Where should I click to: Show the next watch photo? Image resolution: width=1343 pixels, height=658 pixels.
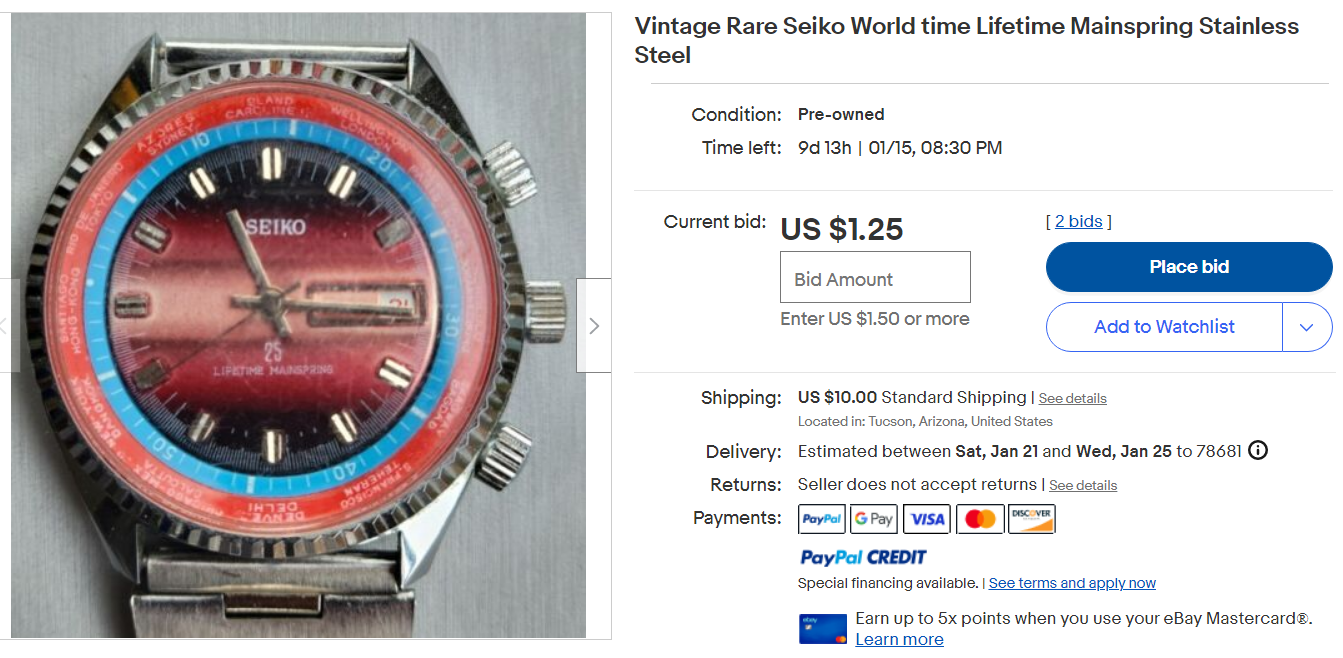click(x=594, y=326)
